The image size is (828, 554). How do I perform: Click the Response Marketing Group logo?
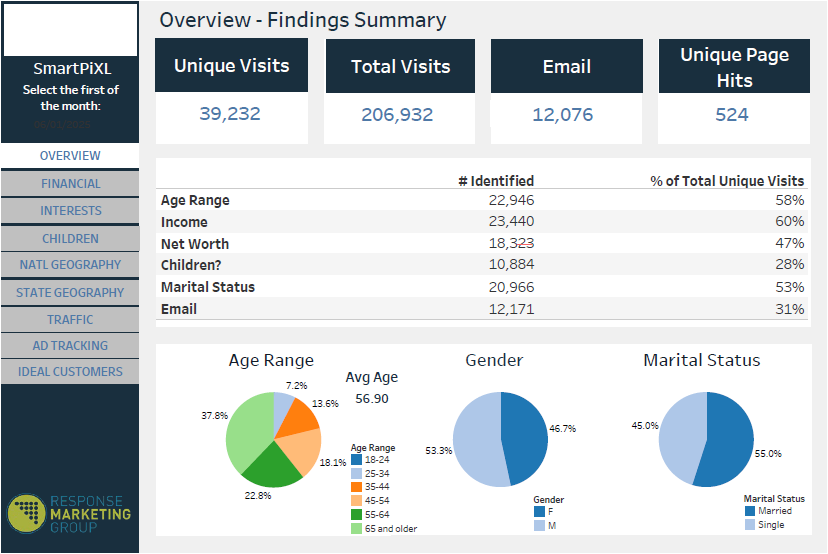tap(69, 513)
